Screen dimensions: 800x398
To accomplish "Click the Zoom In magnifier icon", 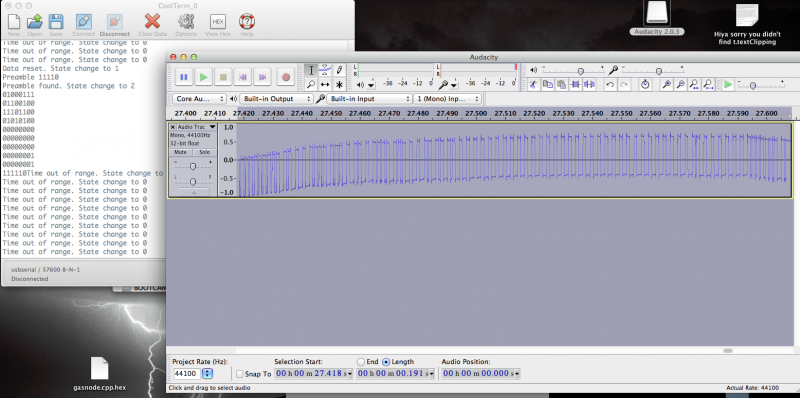I will pyautogui.click(x=666, y=84).
